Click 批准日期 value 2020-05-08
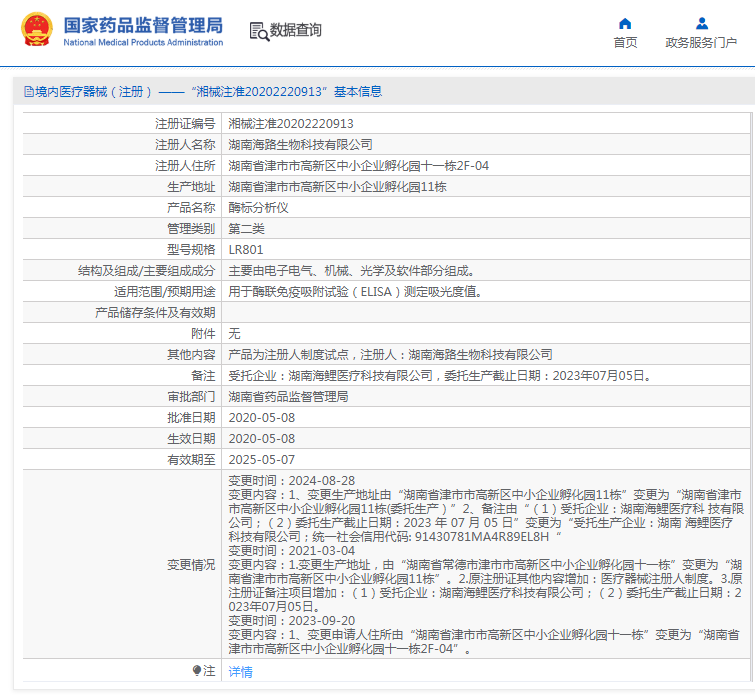The height and width of the screenshot is (696, 755). [x=261, y=418]
